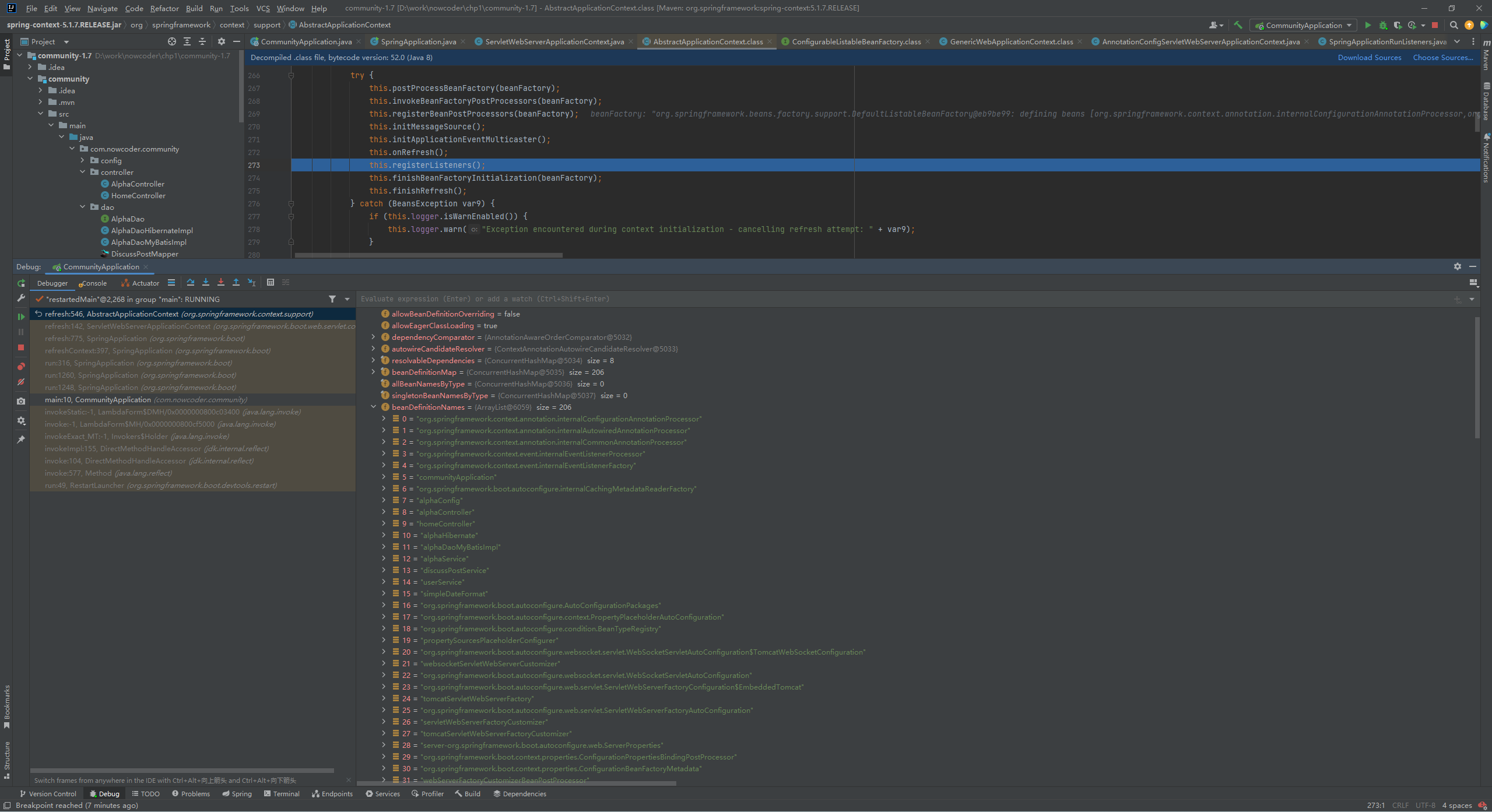Open the Version Control tool window
Screen dimensions: 1492x812
click(48, 794)
